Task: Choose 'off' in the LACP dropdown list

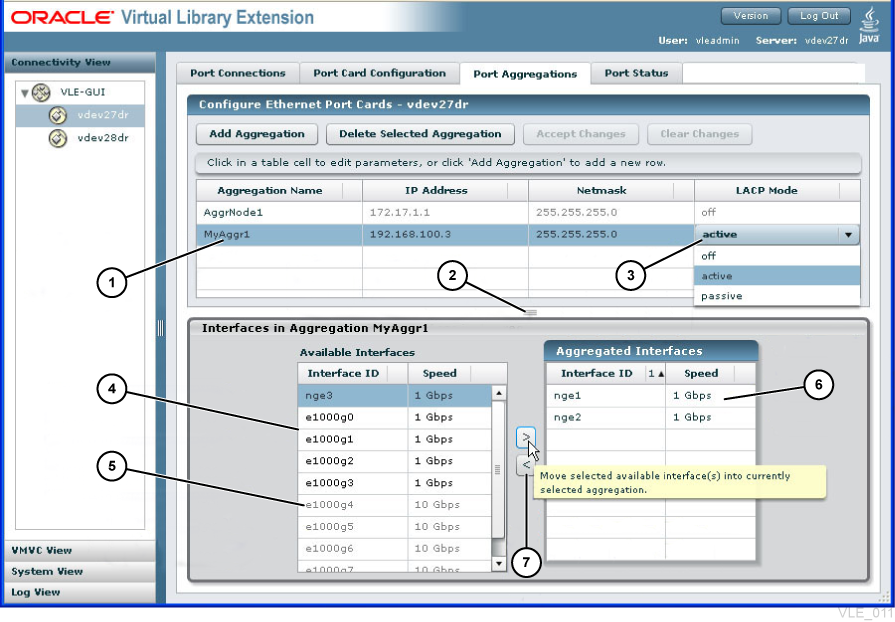Action: coord(777,256)
